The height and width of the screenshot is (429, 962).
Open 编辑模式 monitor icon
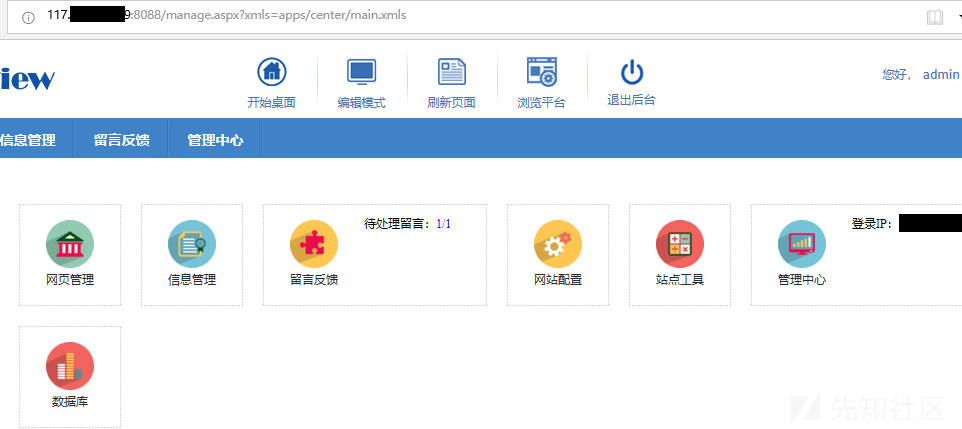coord(361,72)
